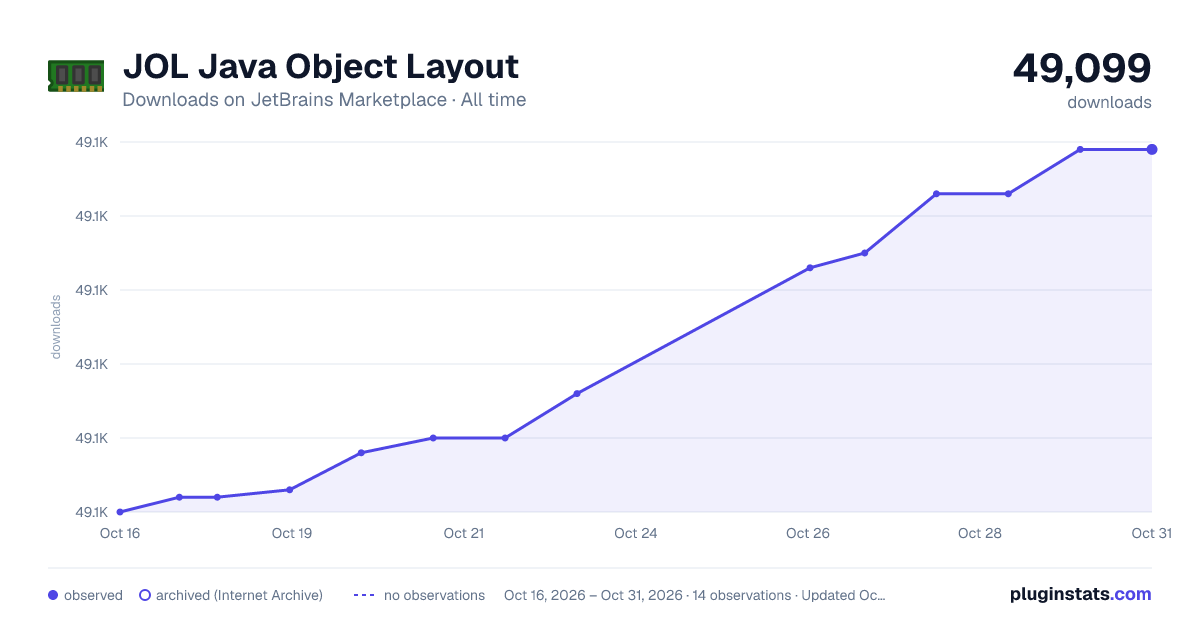Click the 'observed' legend label
The height and width of the screenshot is (630, 1200).
click(x=93, y=595)
